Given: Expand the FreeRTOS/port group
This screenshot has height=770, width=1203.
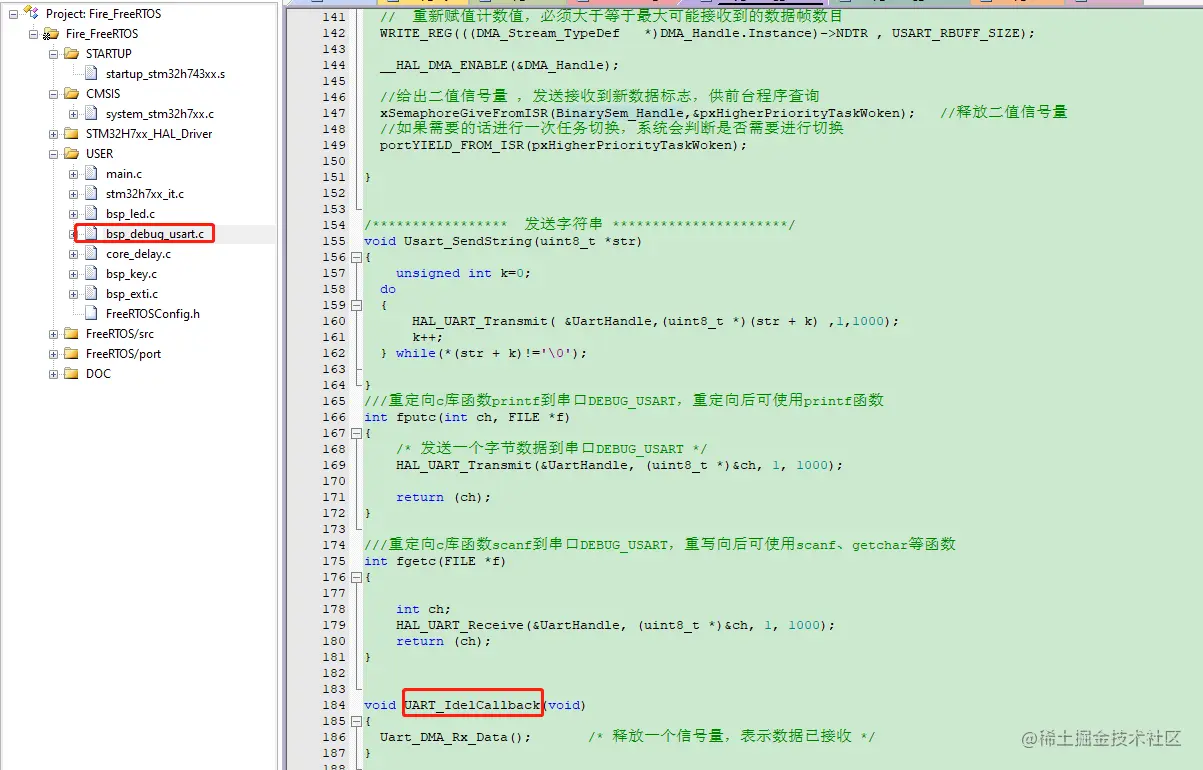Looking at the screenshot, I should [54, 353].
